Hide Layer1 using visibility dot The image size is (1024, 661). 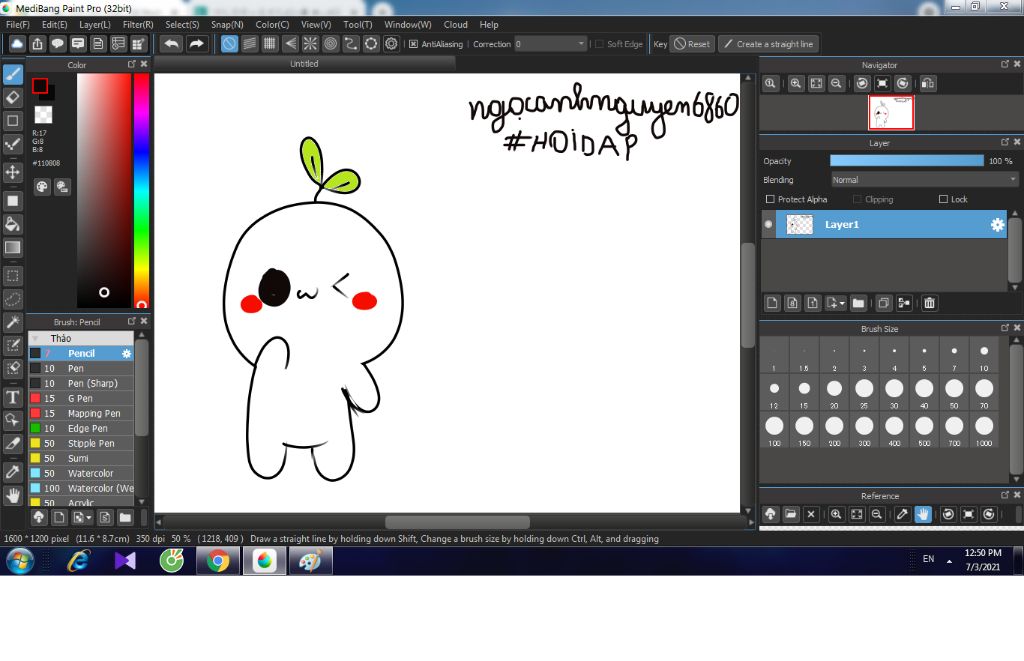tap(769, 225)
